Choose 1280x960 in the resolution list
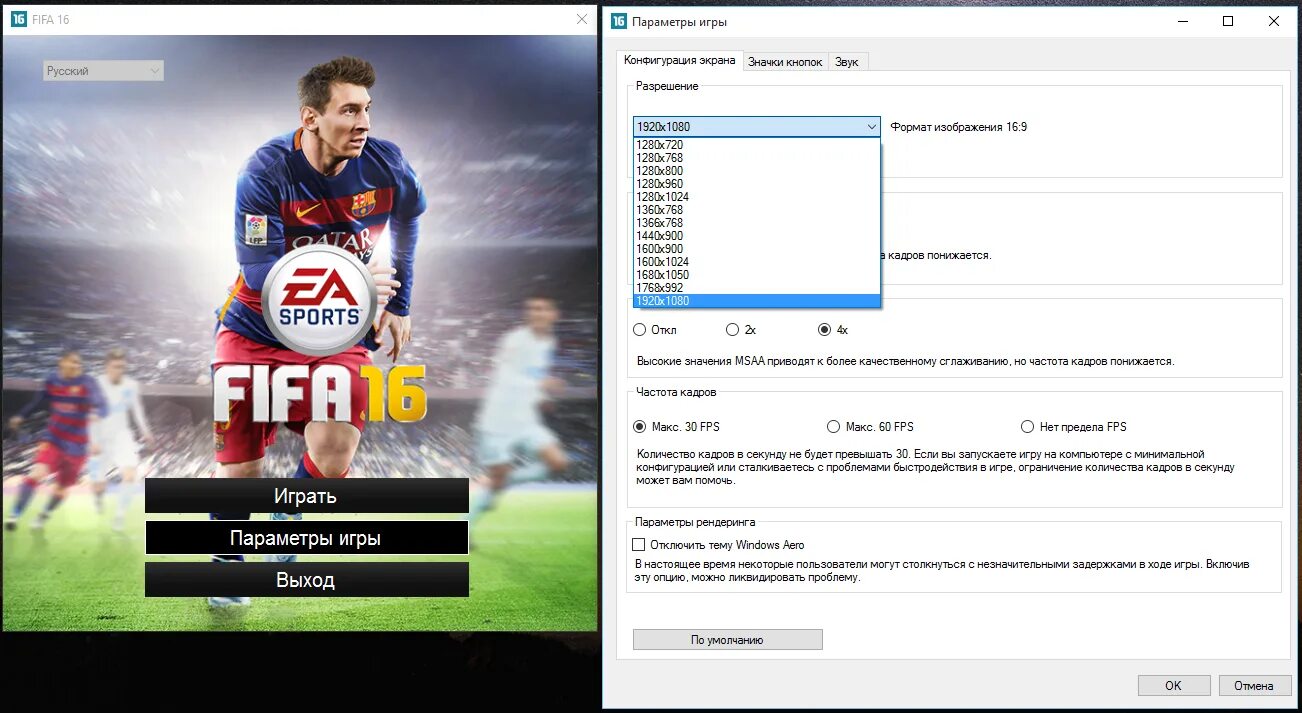Viewport: 1302px width, 713px height. point(757,184)
